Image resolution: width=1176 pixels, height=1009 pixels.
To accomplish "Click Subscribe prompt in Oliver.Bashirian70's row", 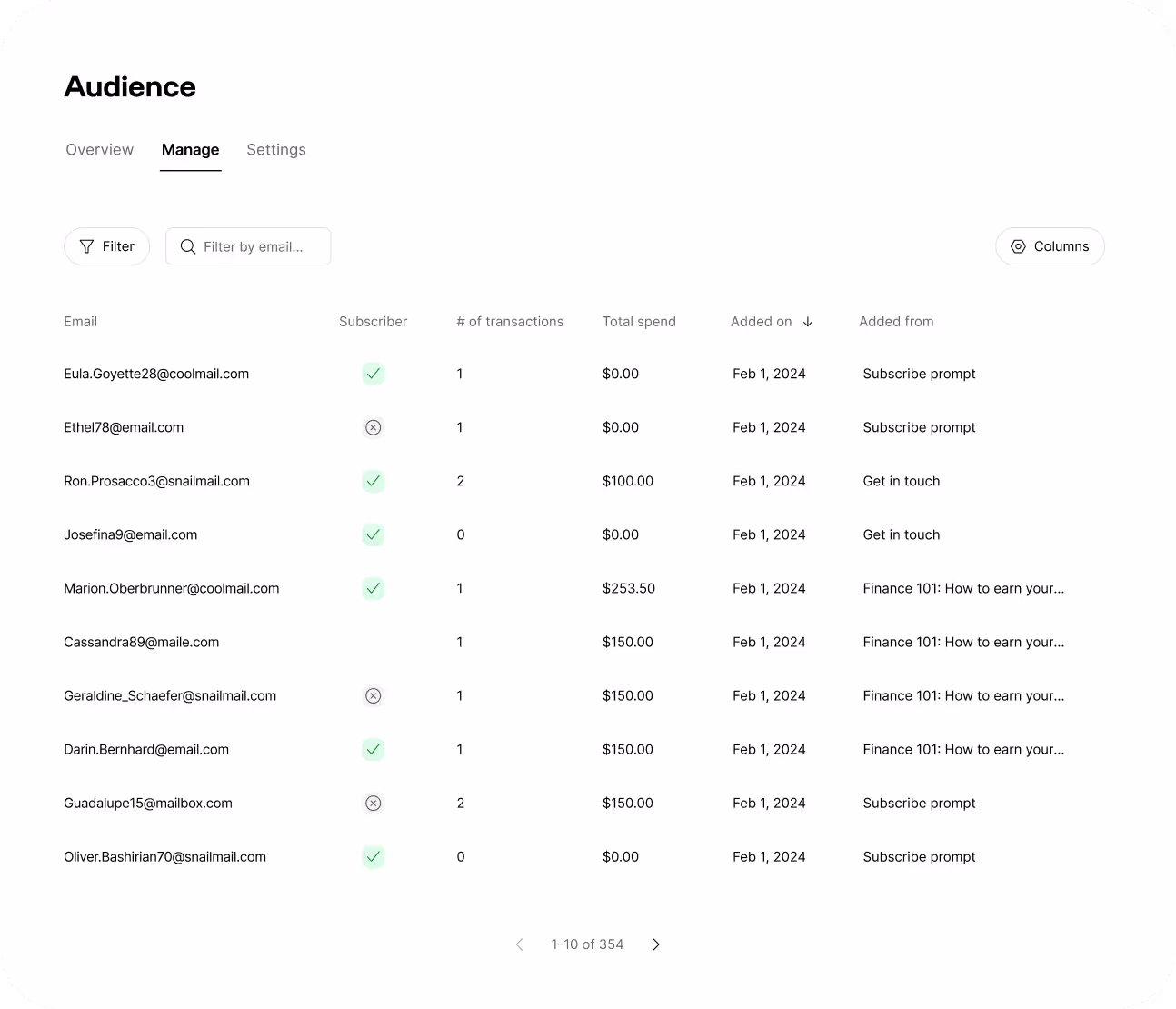I will [919, 856].
